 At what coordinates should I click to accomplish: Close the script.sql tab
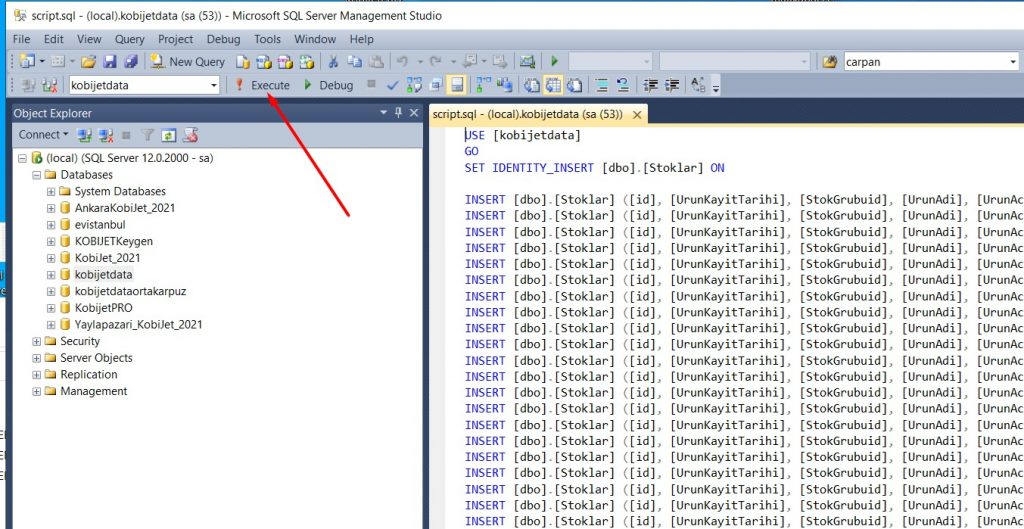coord(637,115)
